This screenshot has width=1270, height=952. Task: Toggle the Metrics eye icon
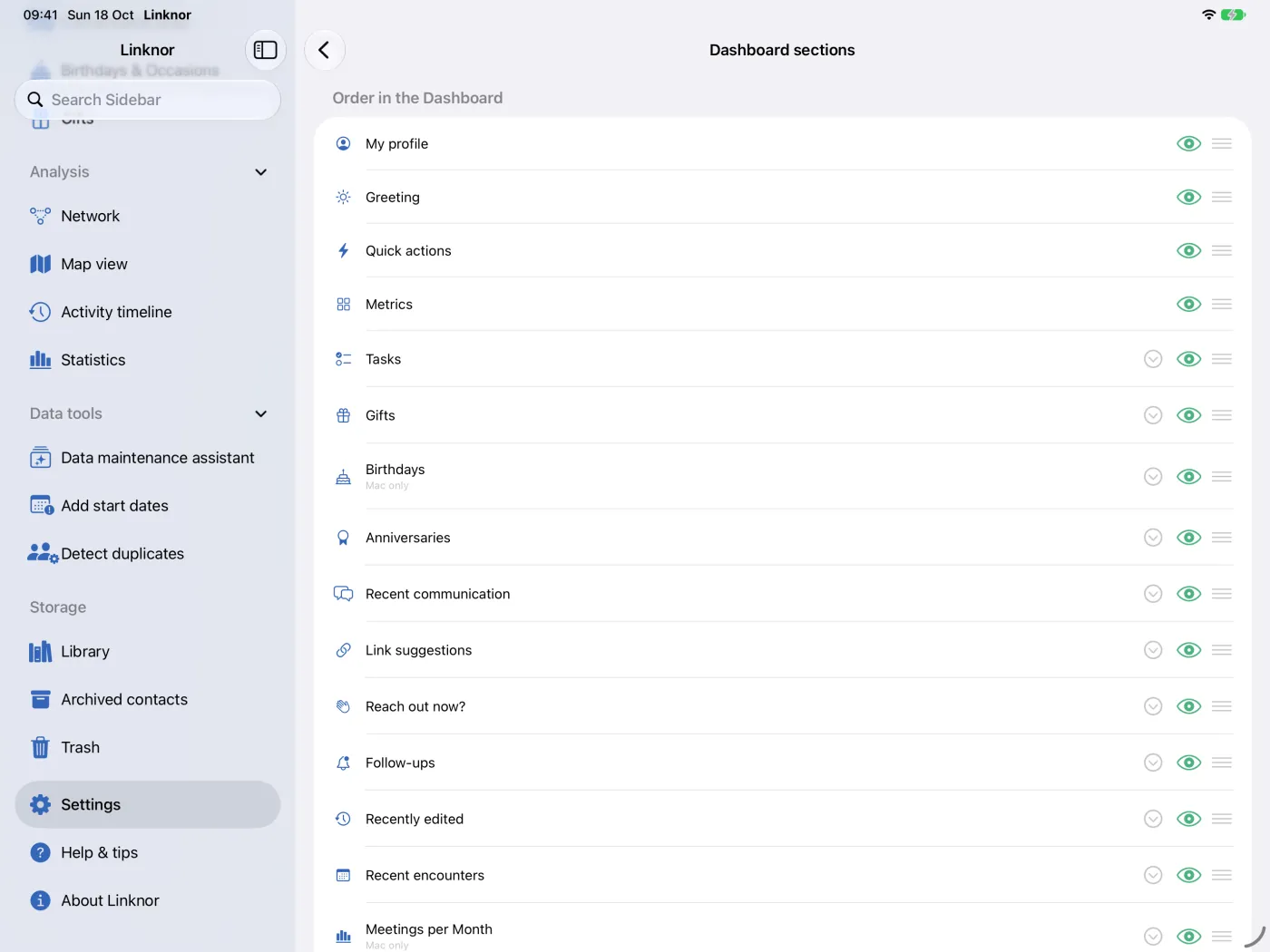click(x=1188, y=304)
